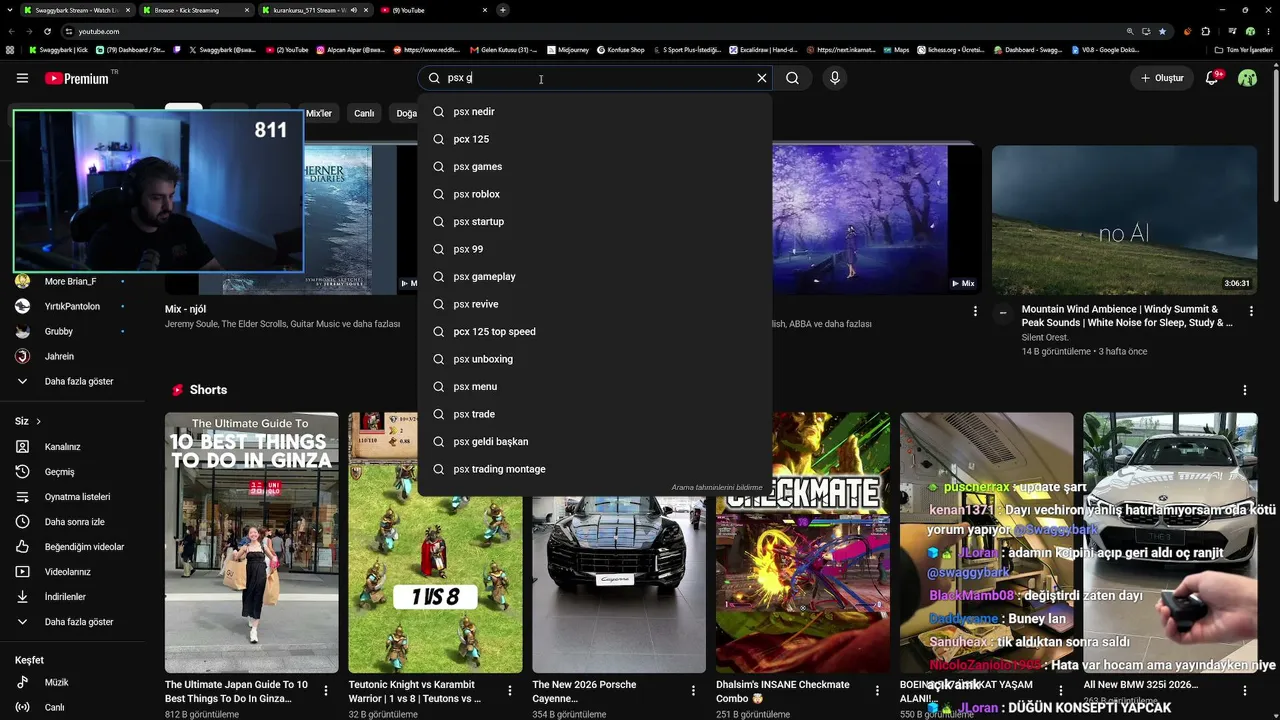
Task: Expand 'Daha fazla göster' under İndirilenler
Action: point(72,622)
